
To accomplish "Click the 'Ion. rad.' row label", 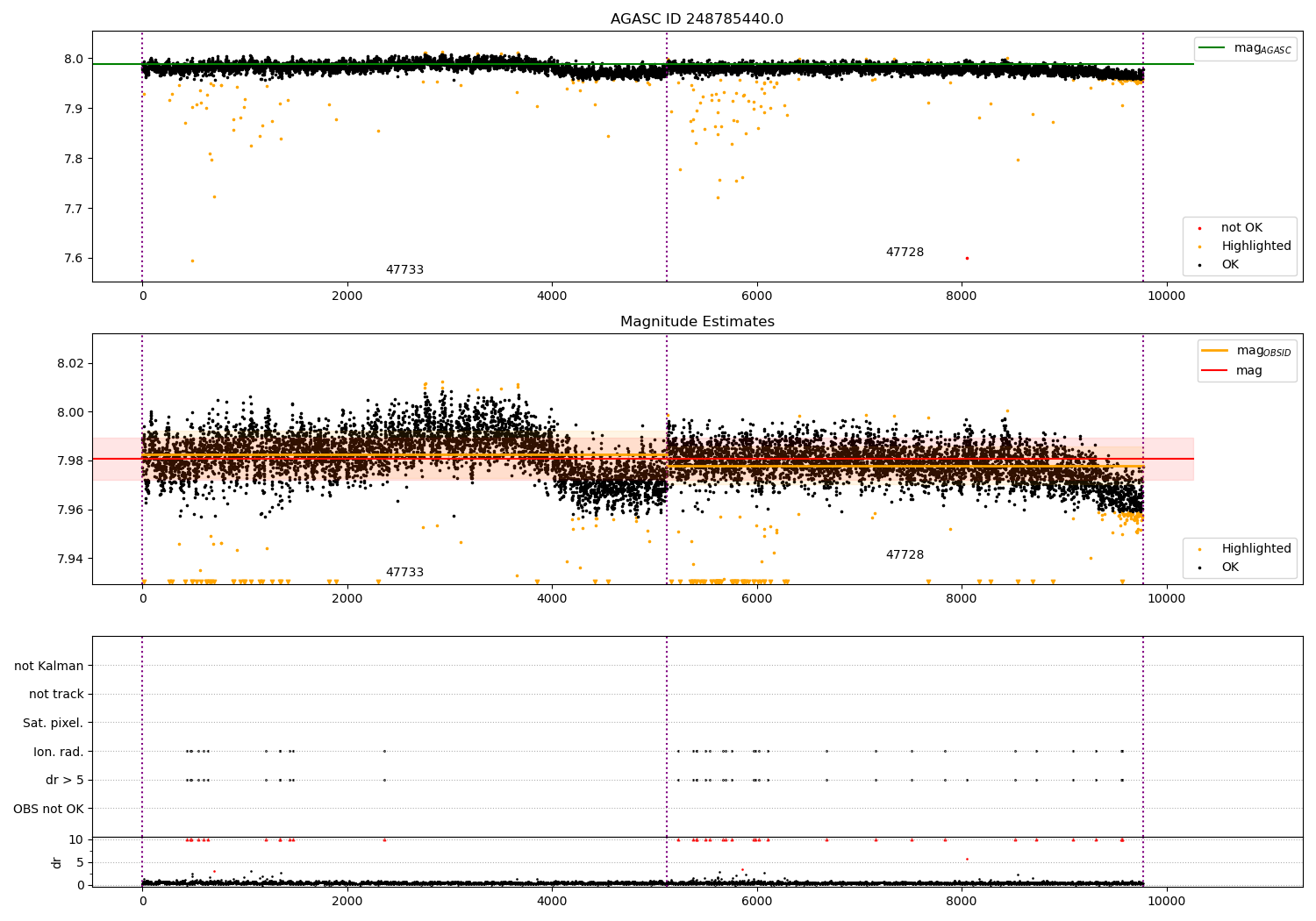I will coord(59,752).
